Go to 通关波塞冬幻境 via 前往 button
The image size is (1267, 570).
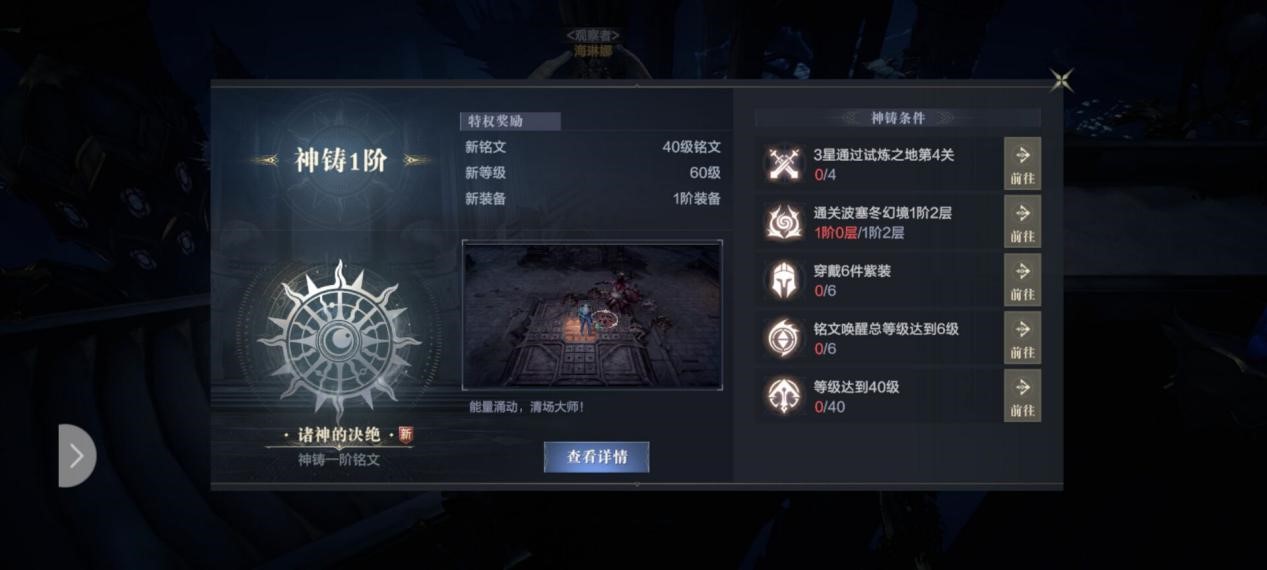coord(1022,222)
